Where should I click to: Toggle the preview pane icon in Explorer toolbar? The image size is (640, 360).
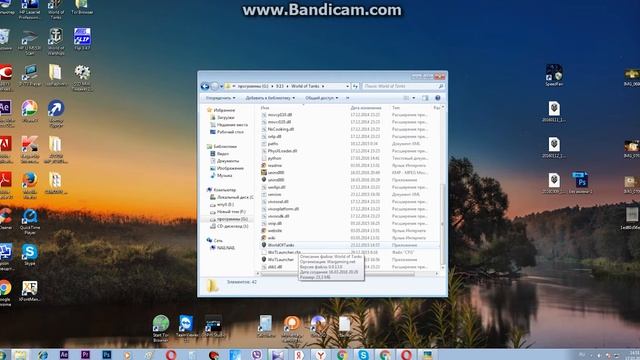pyautogui.click(x=425, y=98)
